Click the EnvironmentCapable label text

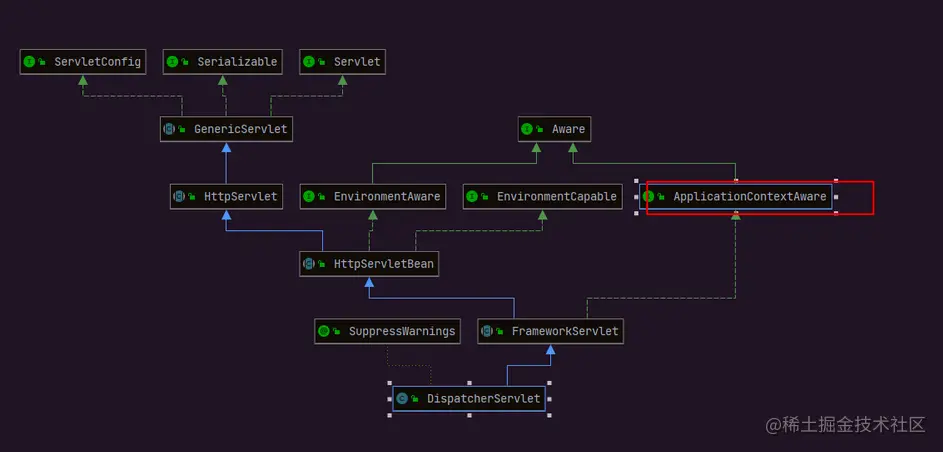[556, 197]
